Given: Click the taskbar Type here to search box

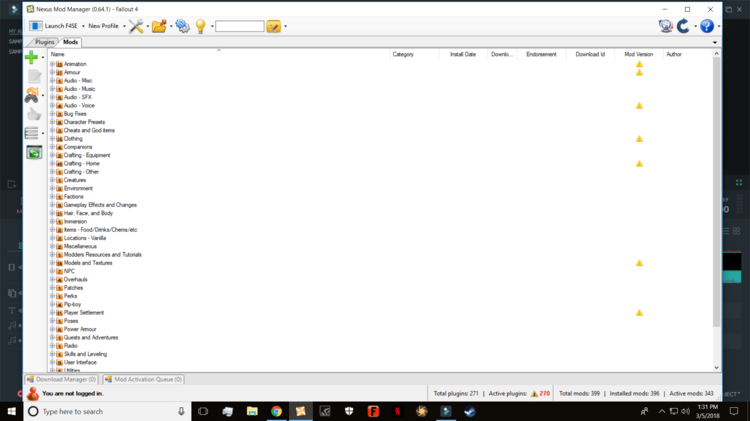Looking at the screenshot, I should [x=107, y=411].
